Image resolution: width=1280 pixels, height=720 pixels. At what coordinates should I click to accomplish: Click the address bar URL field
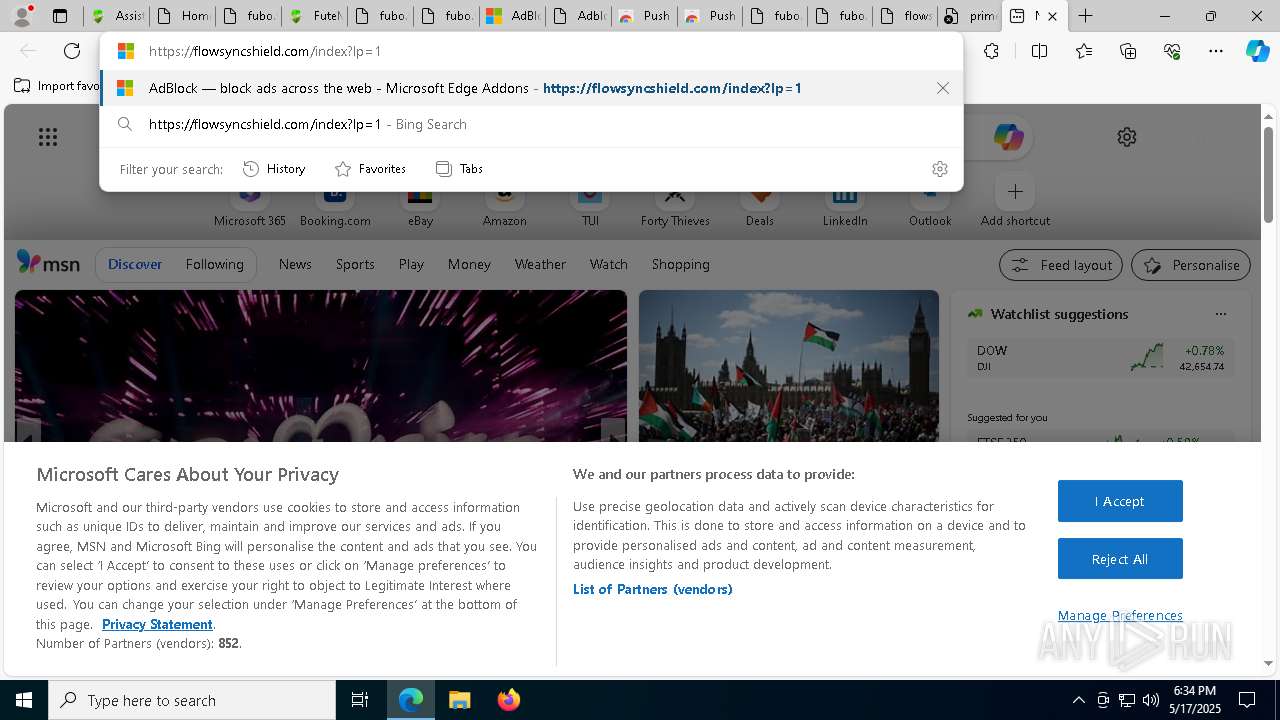[x=530, y=51]
